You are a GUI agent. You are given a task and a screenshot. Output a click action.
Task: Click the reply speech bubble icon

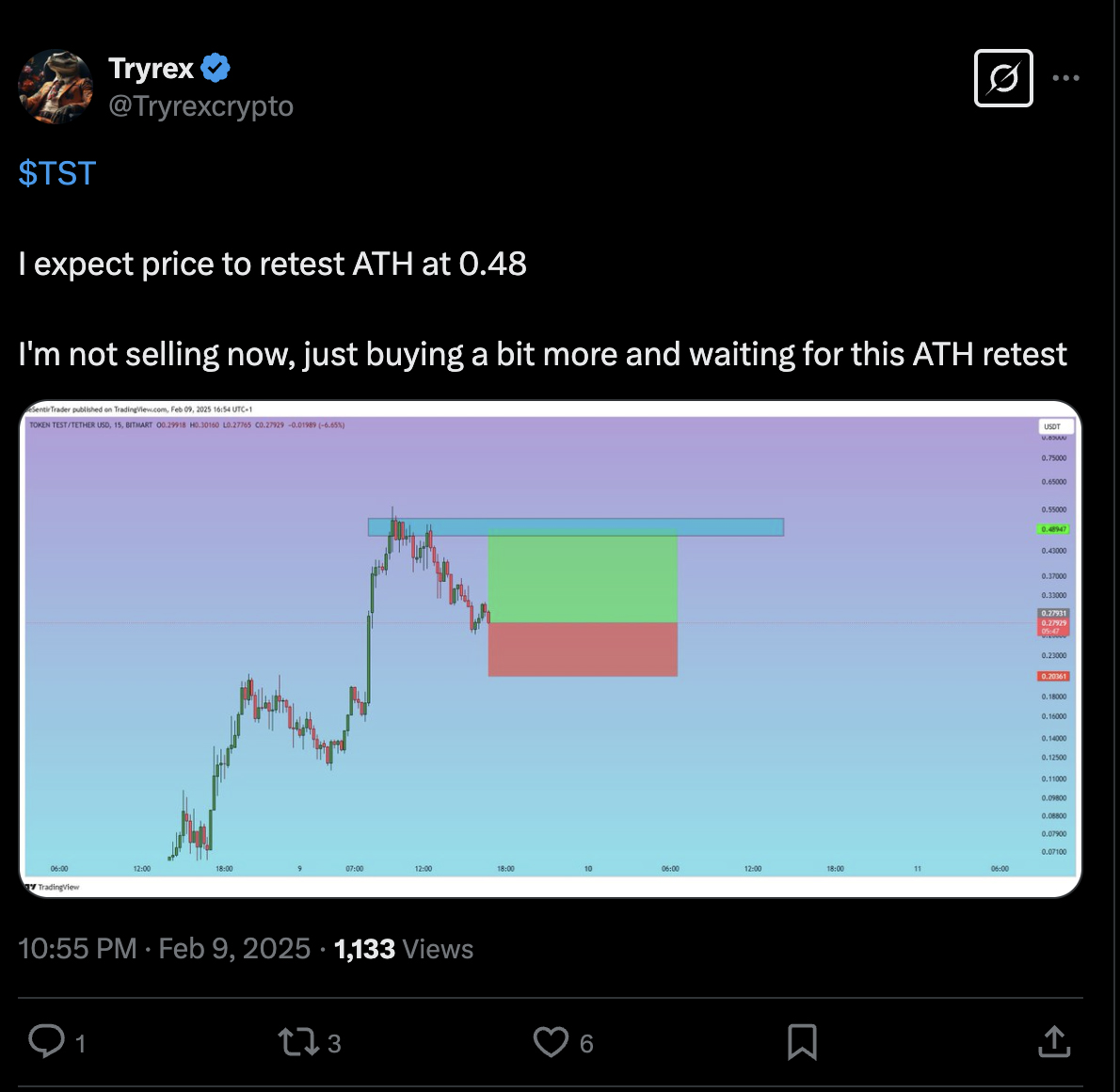pos(47,1041)
